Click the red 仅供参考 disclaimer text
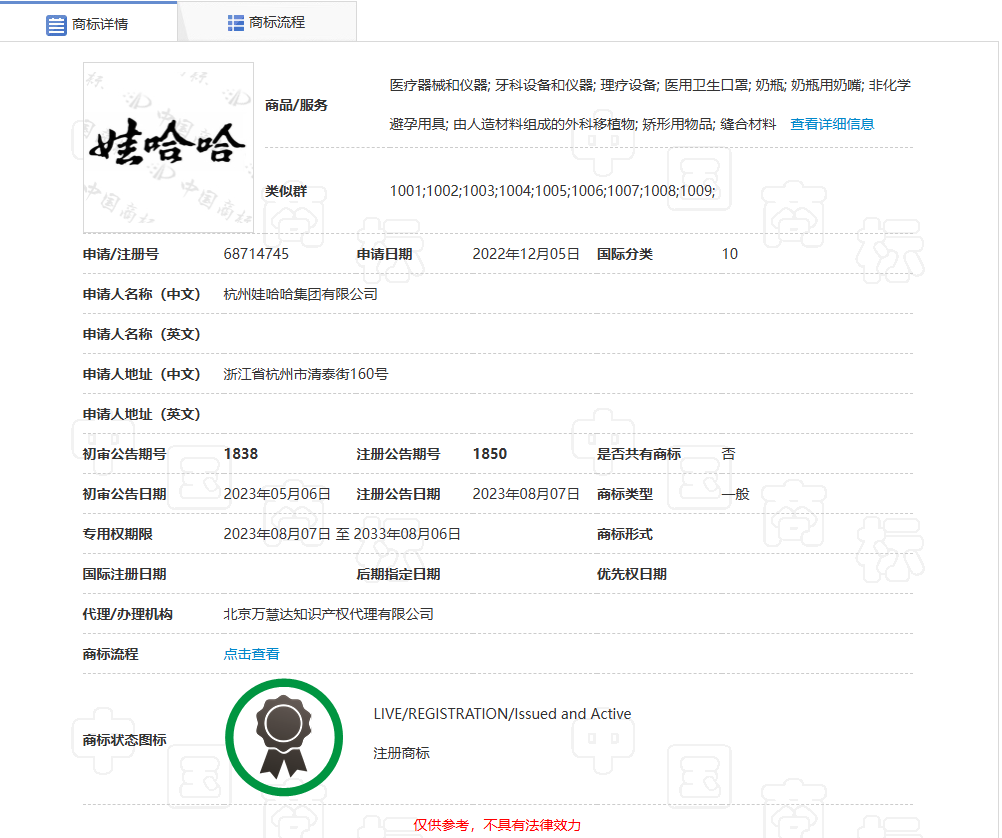 497,825
